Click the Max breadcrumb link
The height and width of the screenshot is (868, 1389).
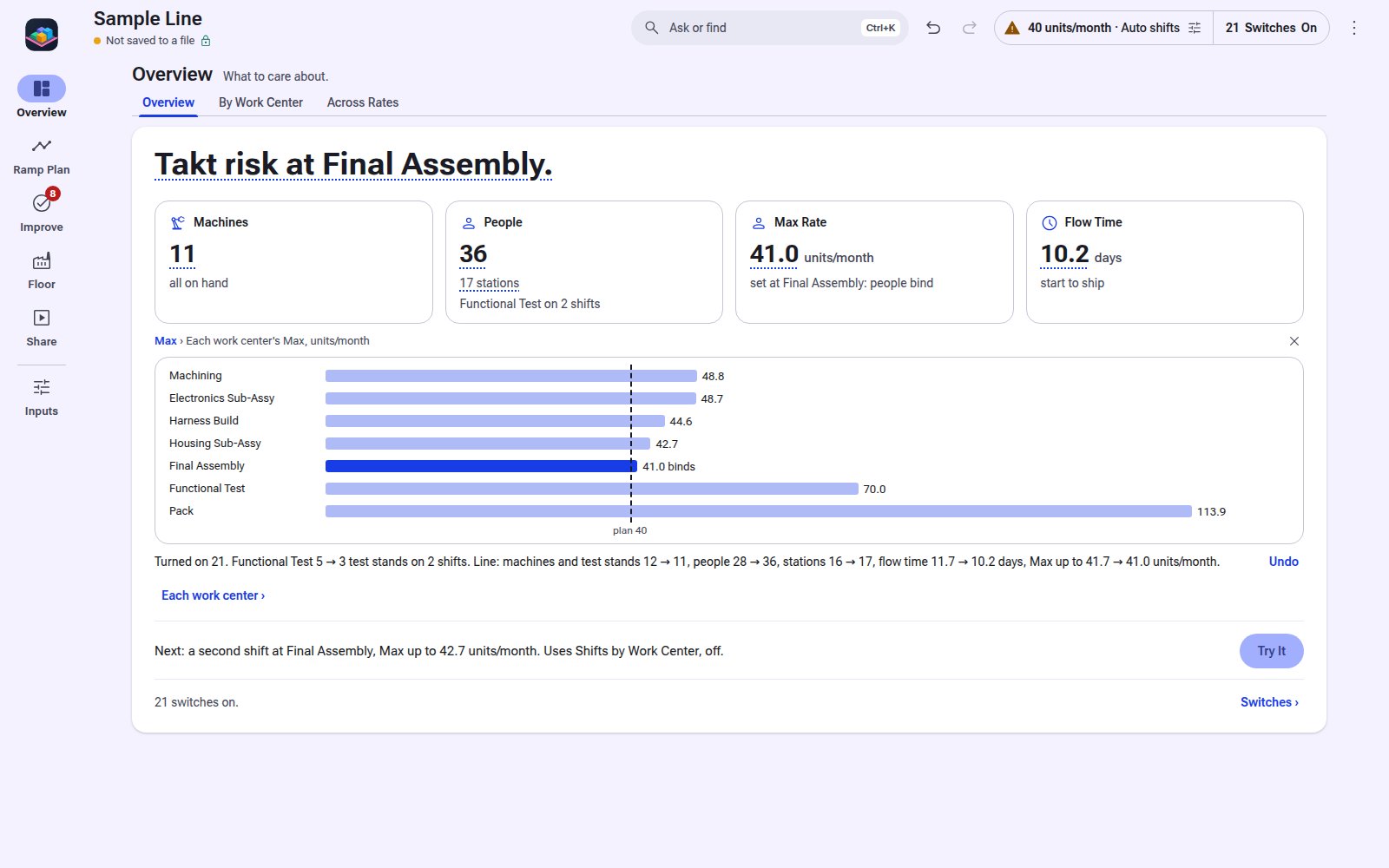165,341
